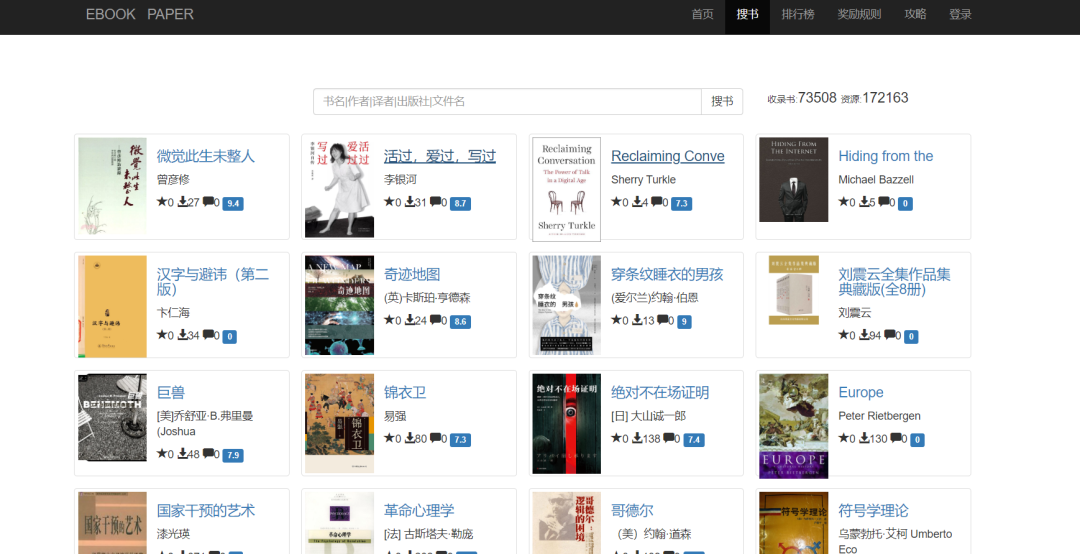The image size is (1080, 554).
Task: Click Behemoth cover of 巨兽
Action: [112, 418]
